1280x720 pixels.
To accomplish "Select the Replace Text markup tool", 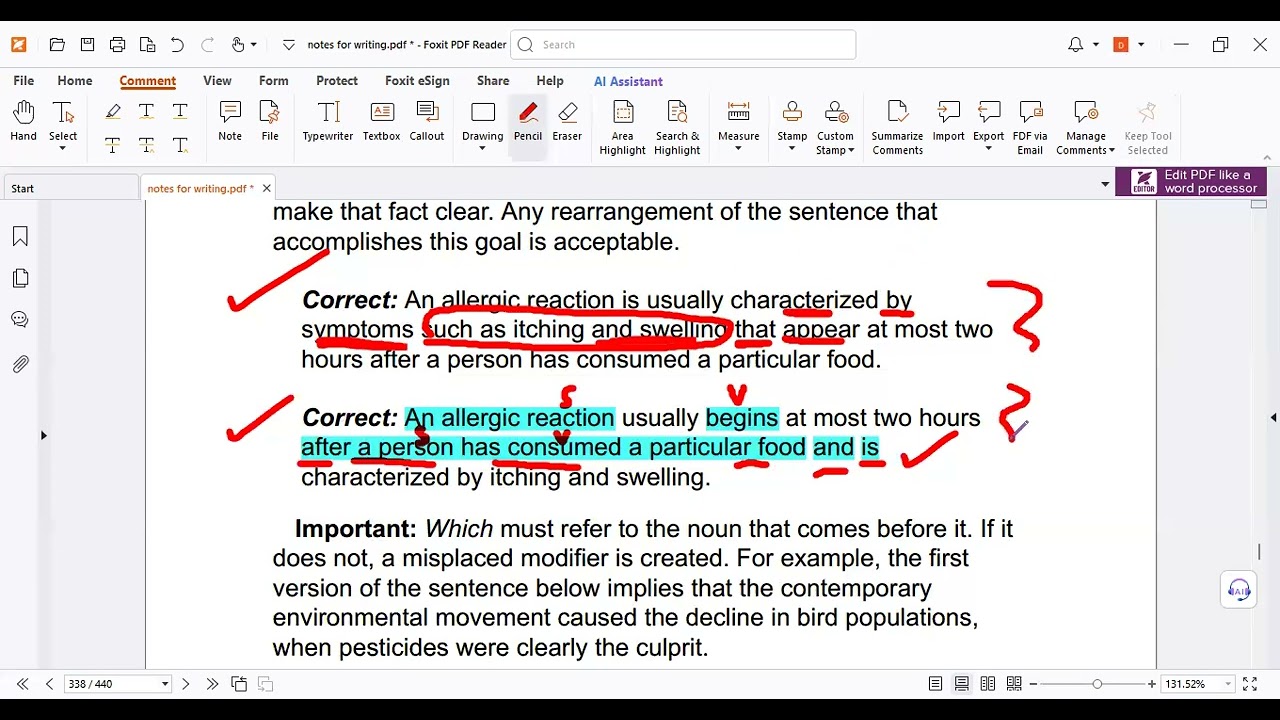I will (x=146, y=145).
